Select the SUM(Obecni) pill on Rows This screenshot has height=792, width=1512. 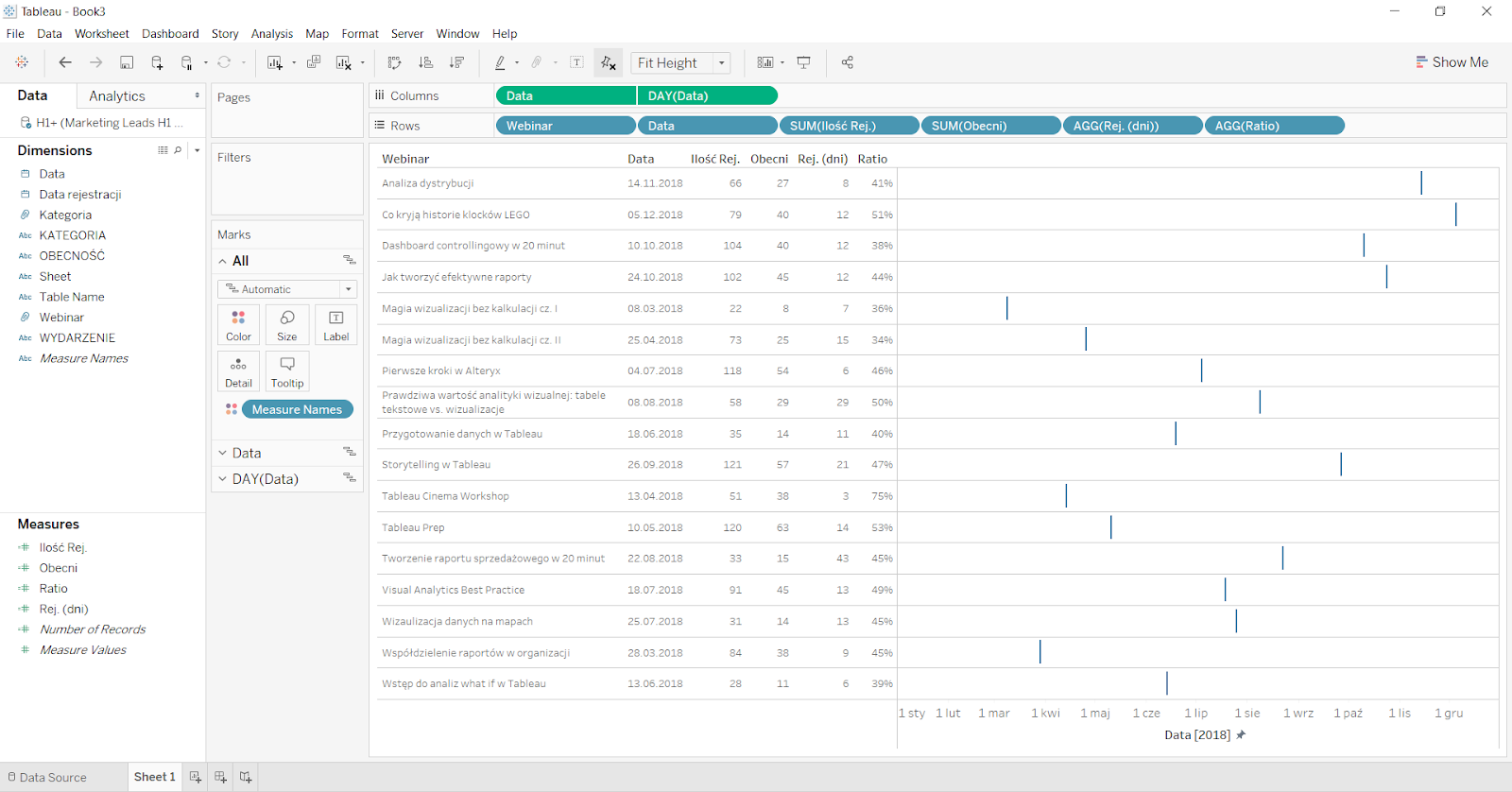pyautogui.click(x=989, y=126)
